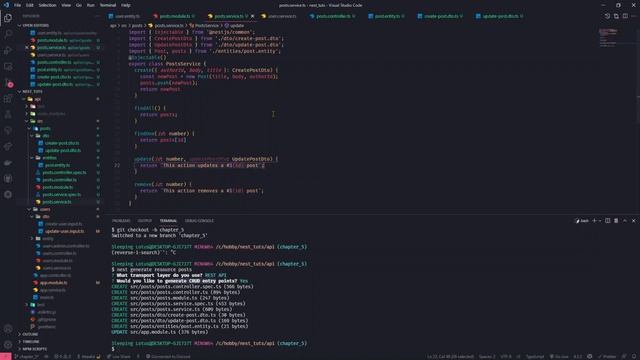Open Manage gear icon in activity bar

pos(8,345)
